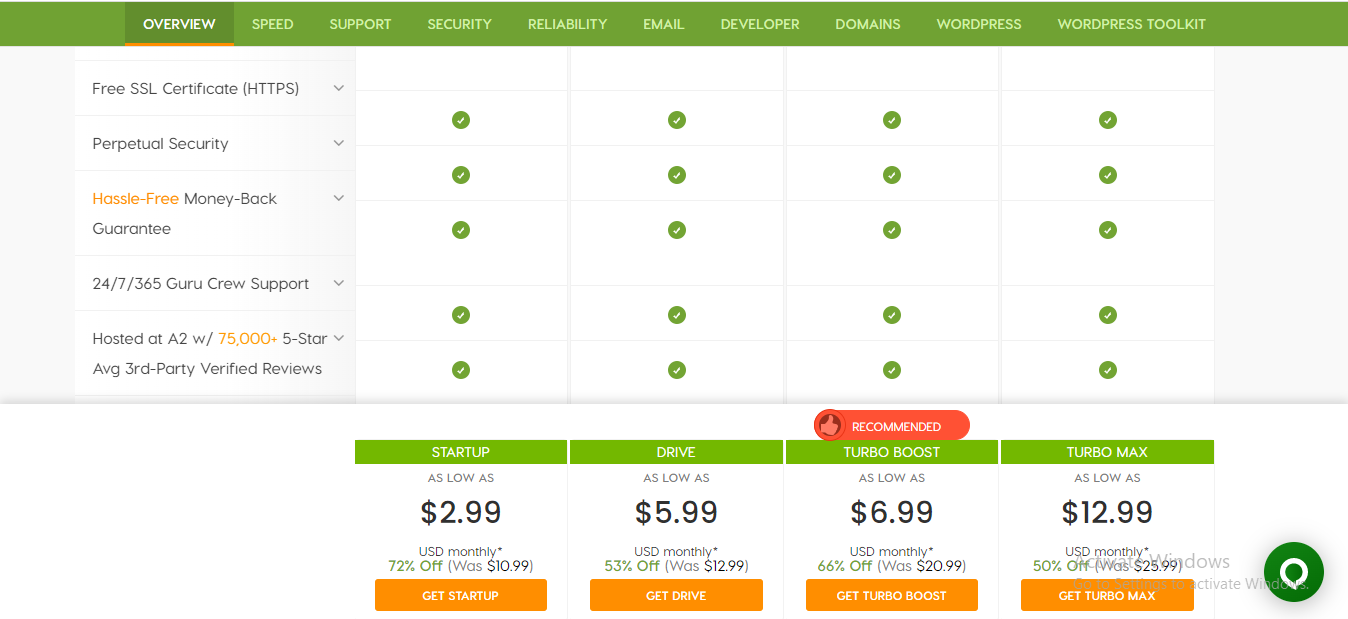Switch to the Speed tab
The image size is (1348, 619).
pos(272,24)
